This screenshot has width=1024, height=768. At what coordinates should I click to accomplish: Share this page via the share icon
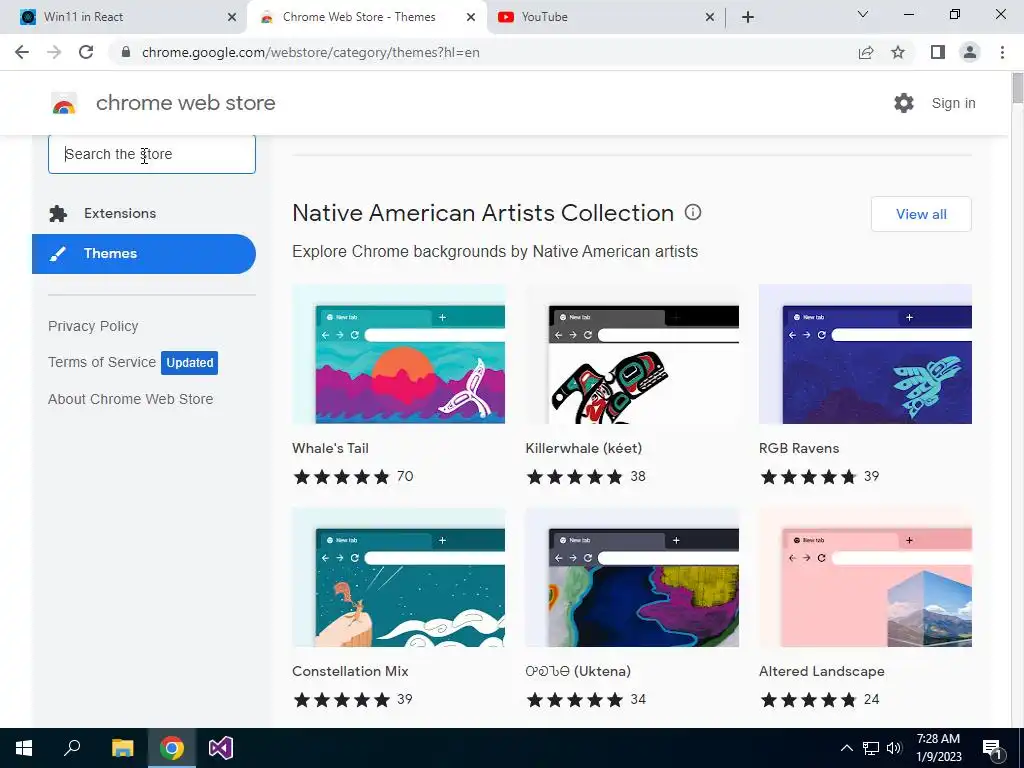[866, 52]
